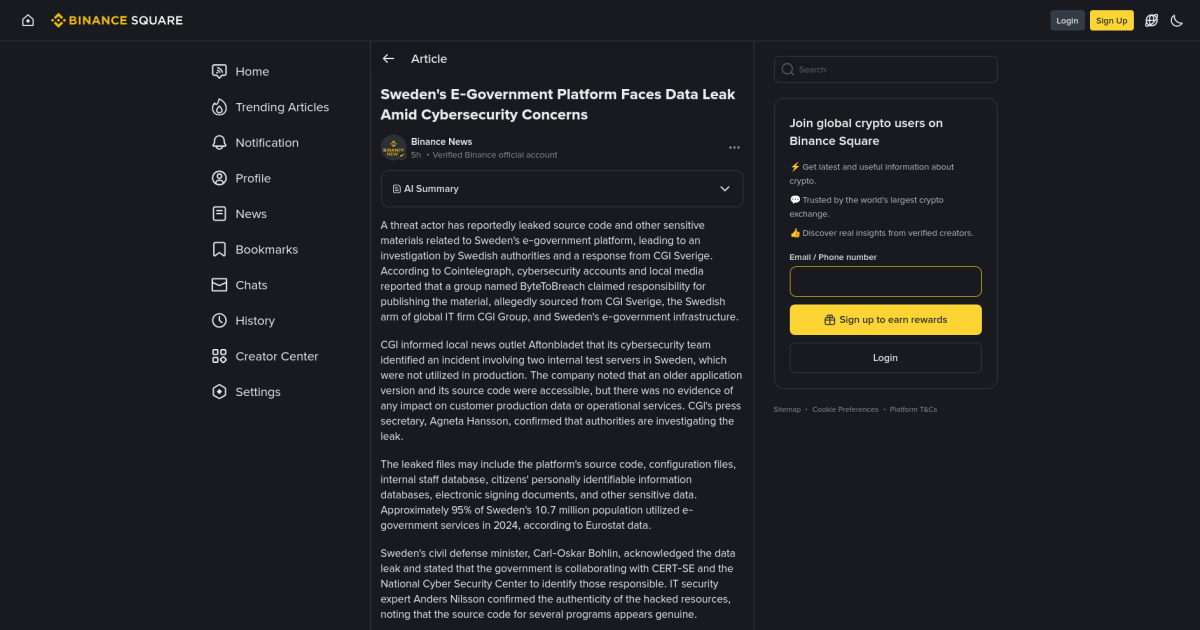Click Sign up to earn rewards
This screenshot has width=1200, height=630.
(885, 320)
